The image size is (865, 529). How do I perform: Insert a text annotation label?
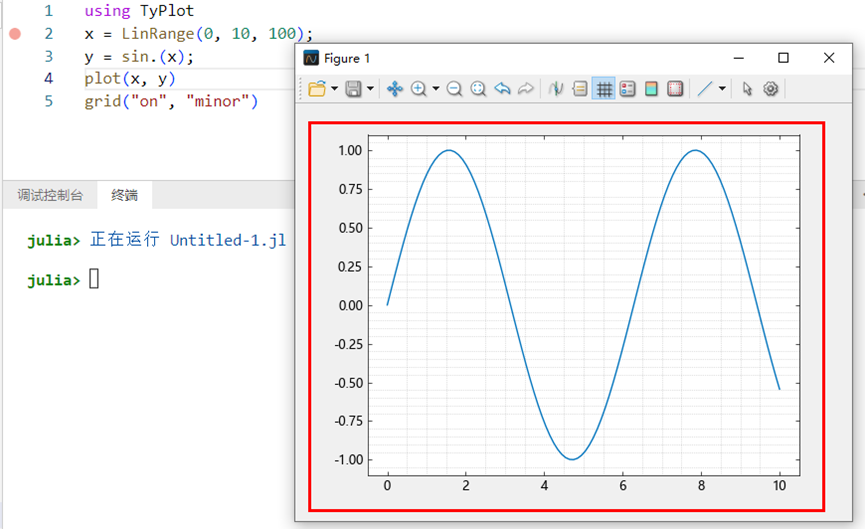click(x=579, y=89)
